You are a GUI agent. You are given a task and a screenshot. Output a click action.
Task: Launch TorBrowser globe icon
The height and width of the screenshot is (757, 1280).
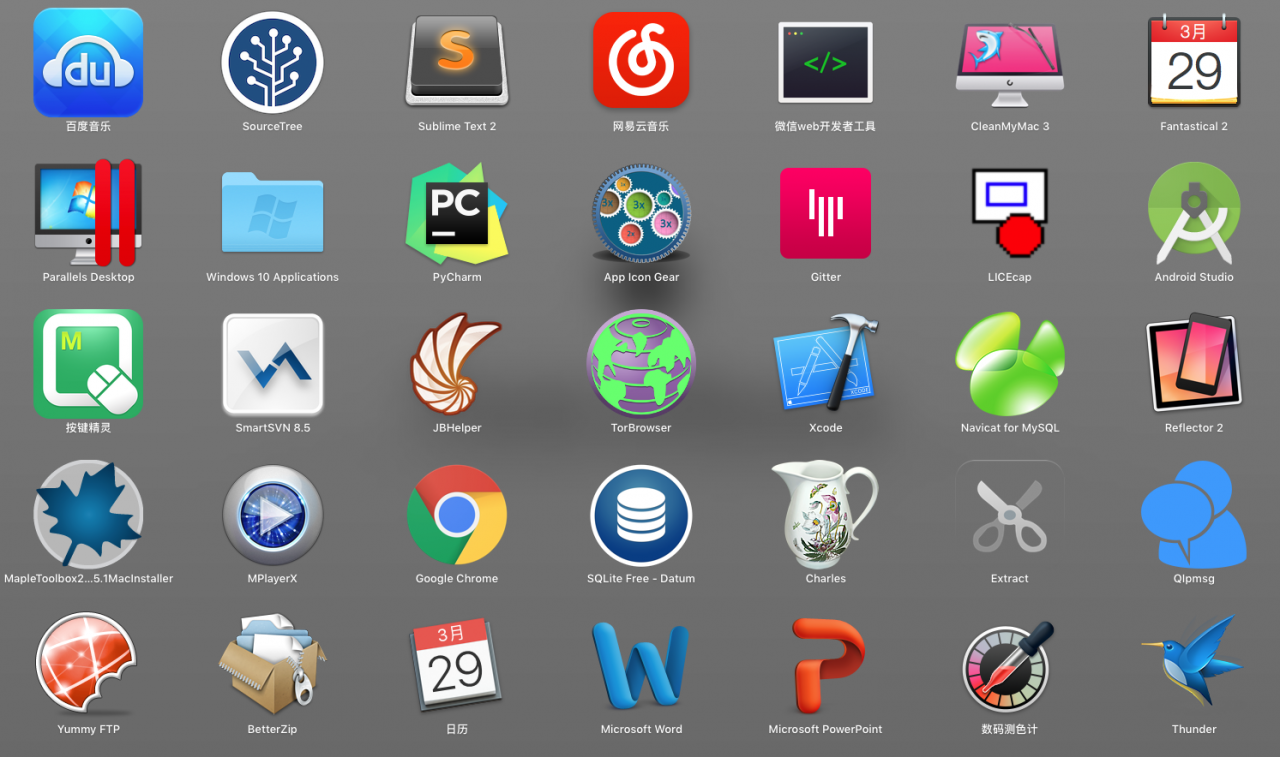pos(641,363)
